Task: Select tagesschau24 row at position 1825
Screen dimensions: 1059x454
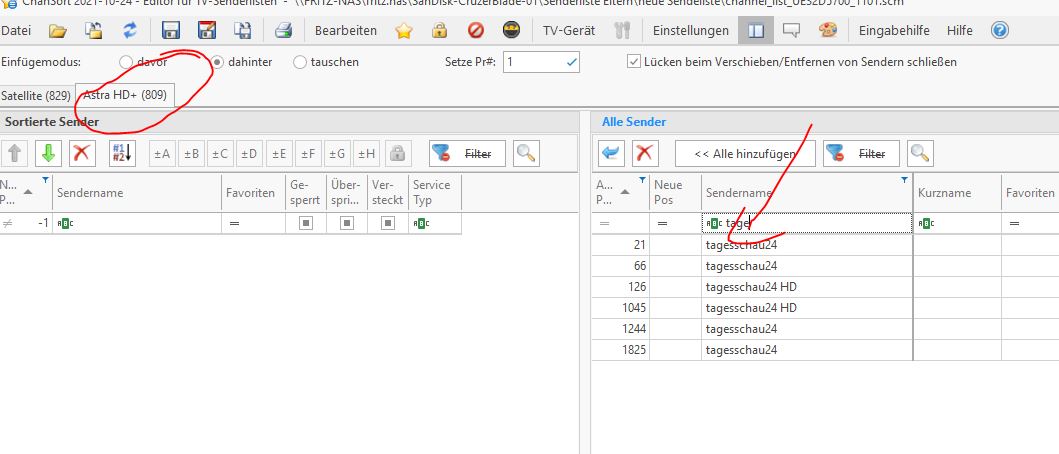Action: click(x=825, y=350)
